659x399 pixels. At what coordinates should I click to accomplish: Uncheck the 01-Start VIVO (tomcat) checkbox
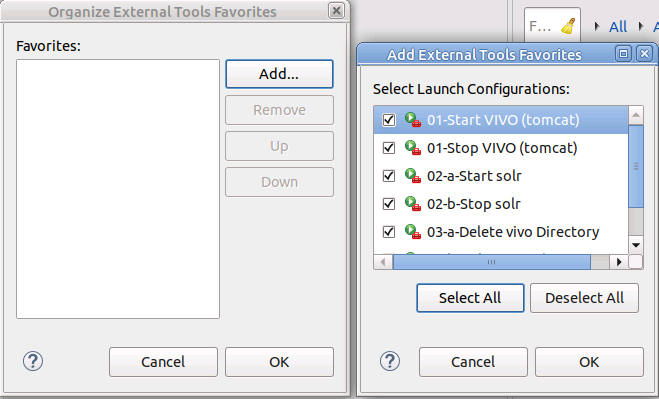pos(389,120)
